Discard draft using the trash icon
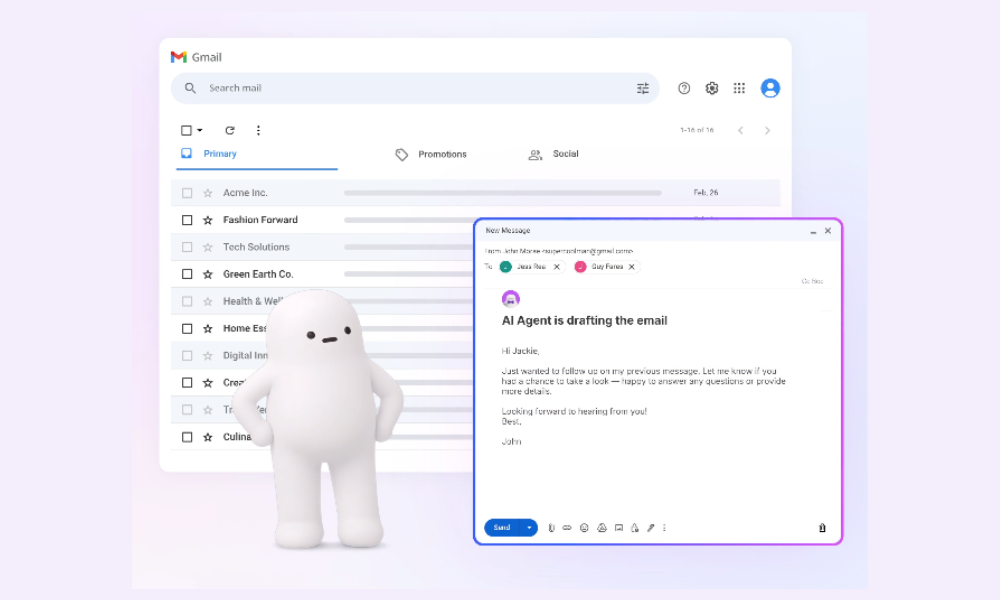The height and width of the screenshot is (600, 1000). (822, 528)
